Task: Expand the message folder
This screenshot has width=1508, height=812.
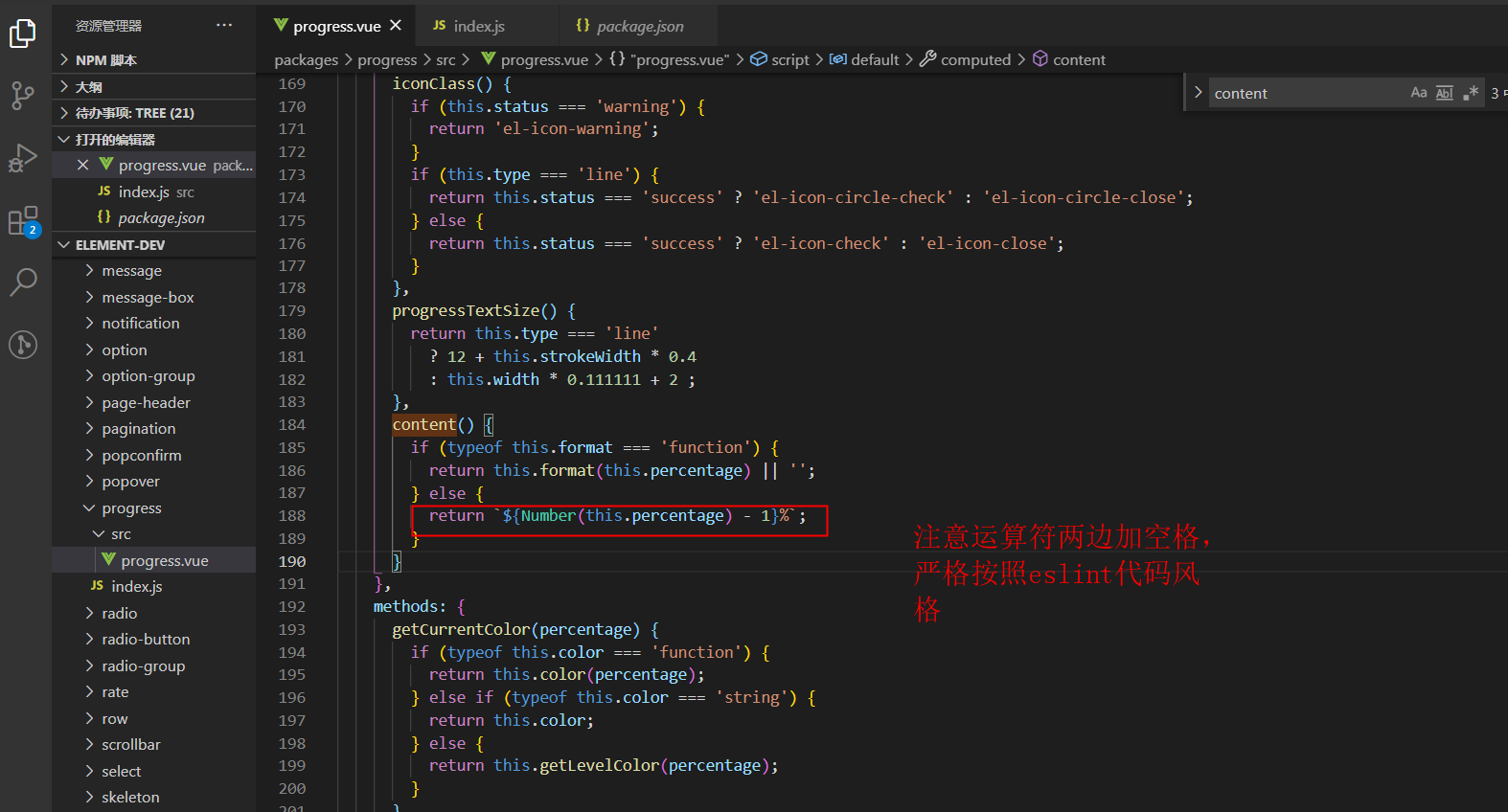Action: pyautogui.click(x=153, y=271)
